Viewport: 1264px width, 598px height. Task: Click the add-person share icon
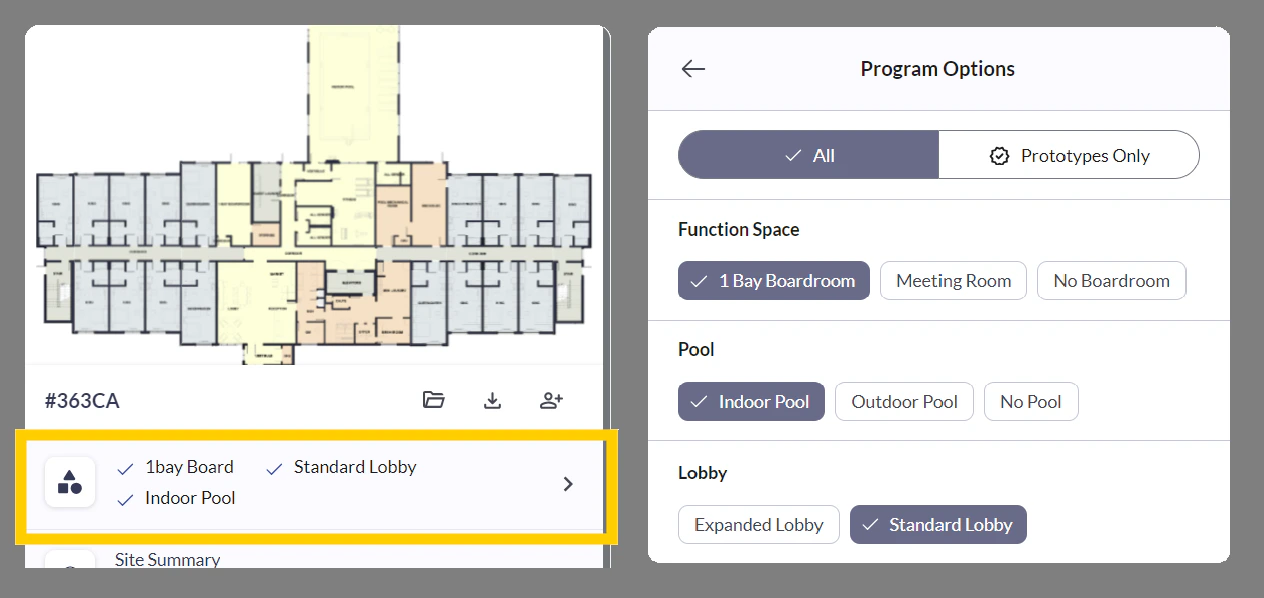click(x=551, y=399)
